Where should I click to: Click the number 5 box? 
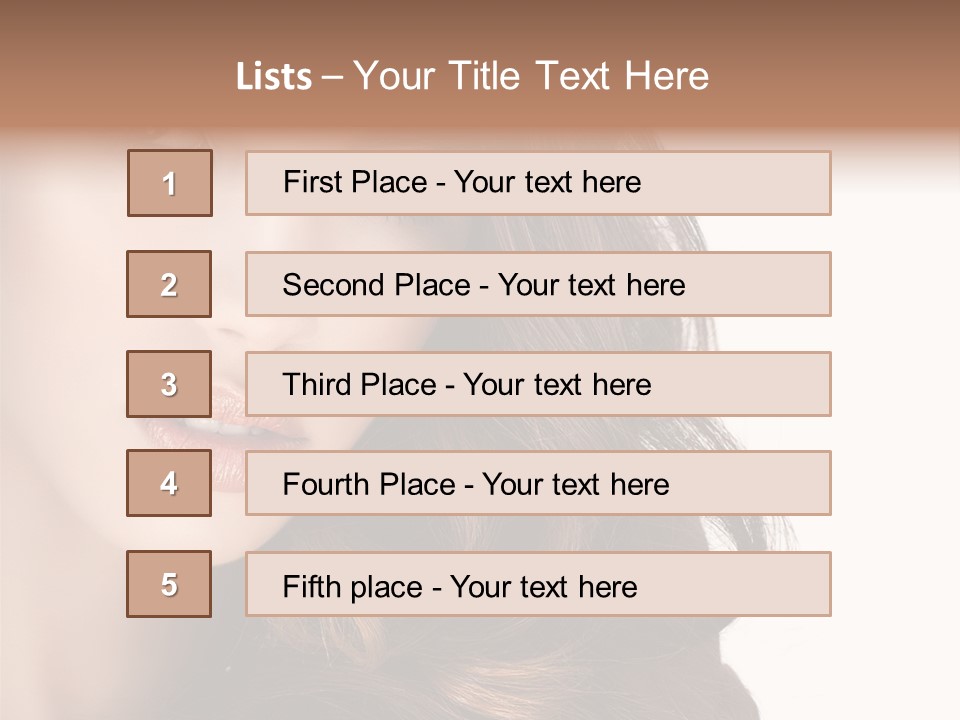click(169, 584)
